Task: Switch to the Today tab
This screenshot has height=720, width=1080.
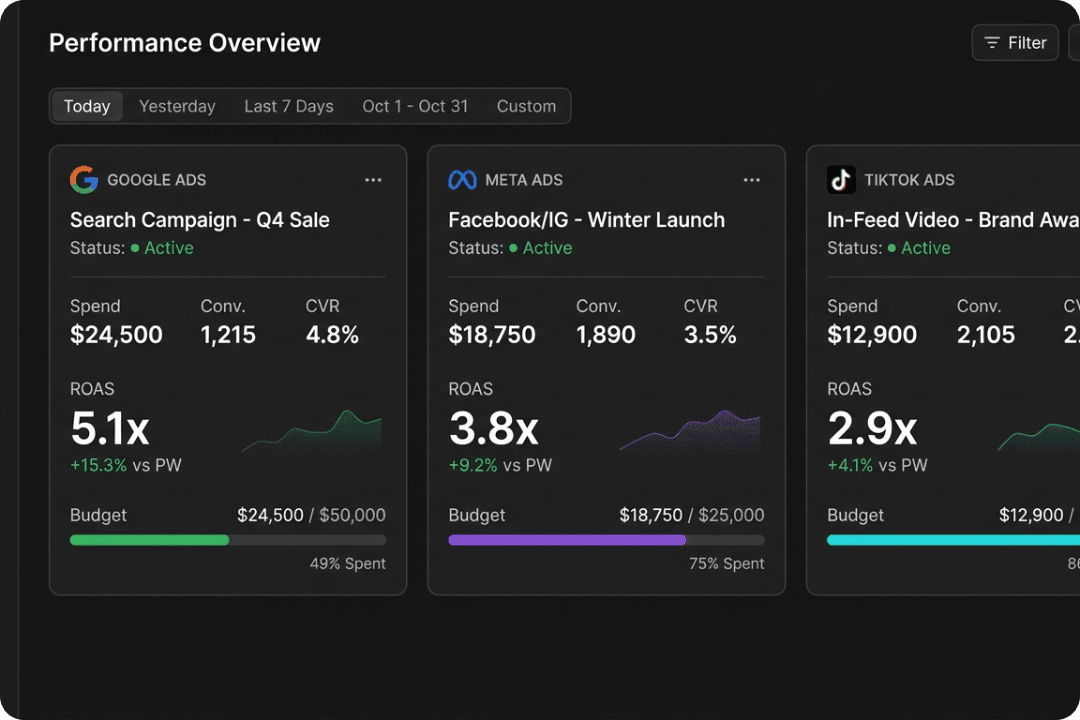Action: click(87, 106)
